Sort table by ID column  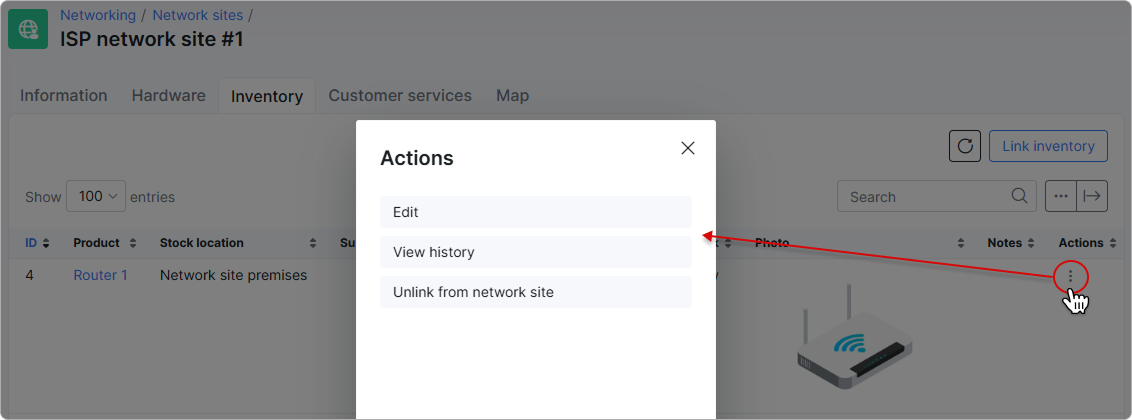coord(38,243)
